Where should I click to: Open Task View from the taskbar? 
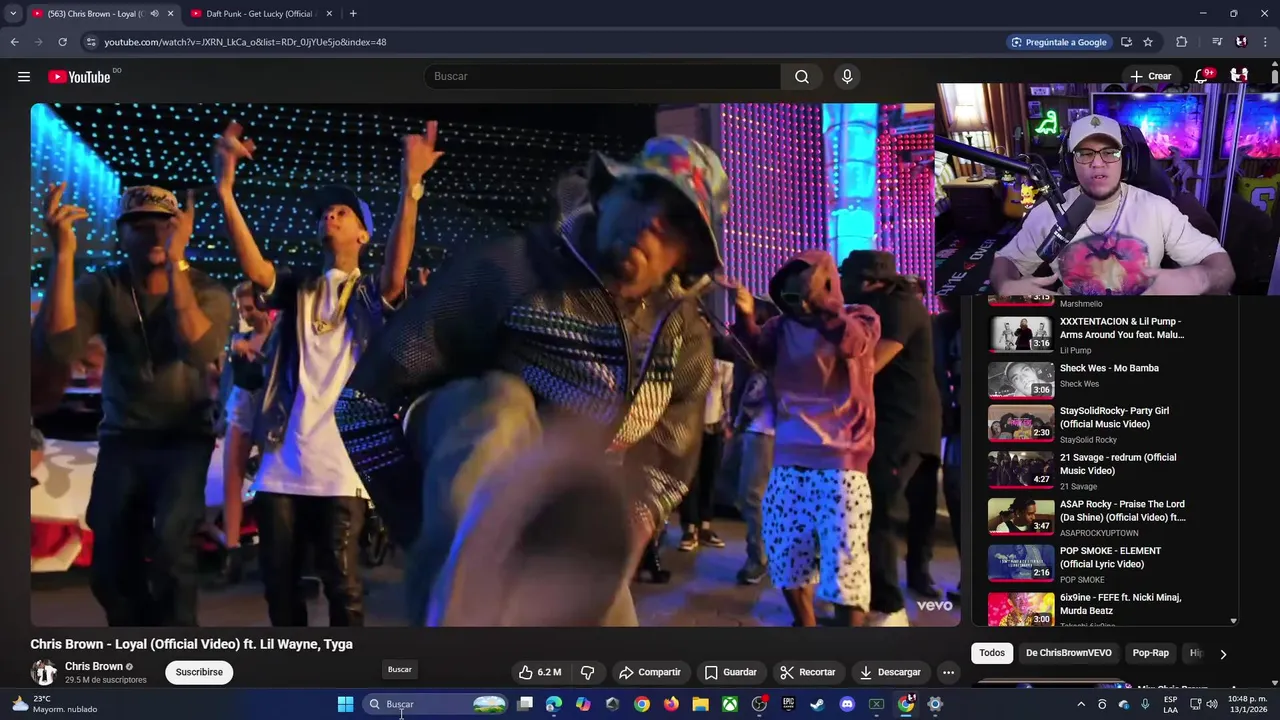click(x=525, y=704)
